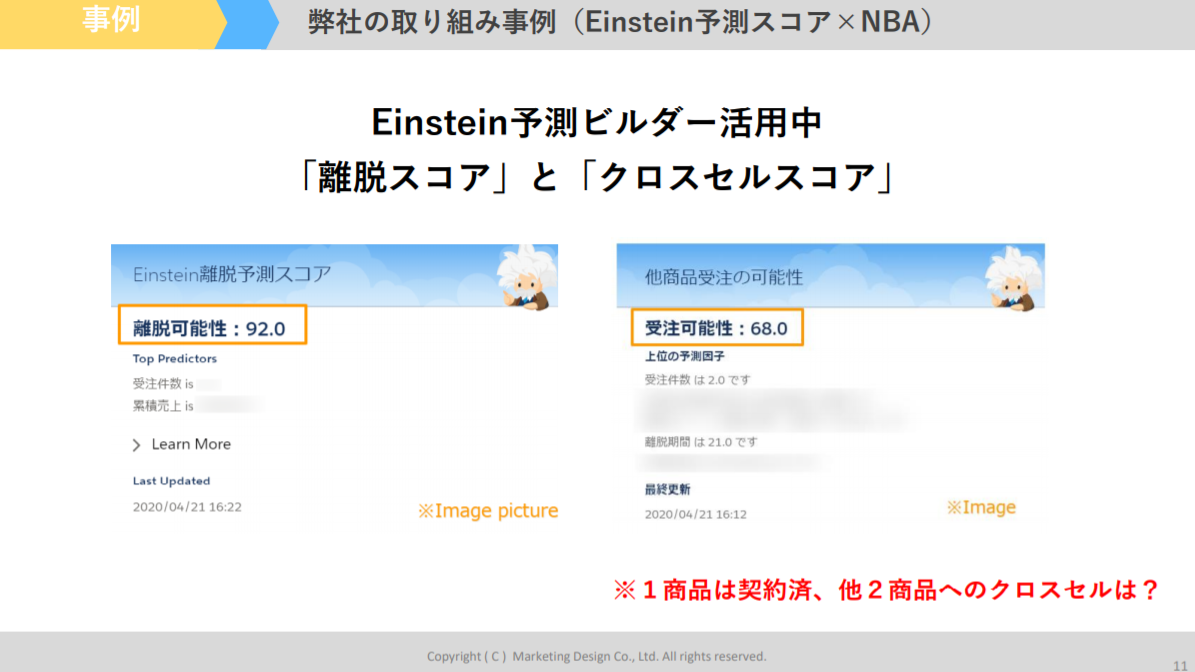Viewport: 1195px width, 672px height.
Task: Open the Learn More link
Action: (x=191, y=444)
